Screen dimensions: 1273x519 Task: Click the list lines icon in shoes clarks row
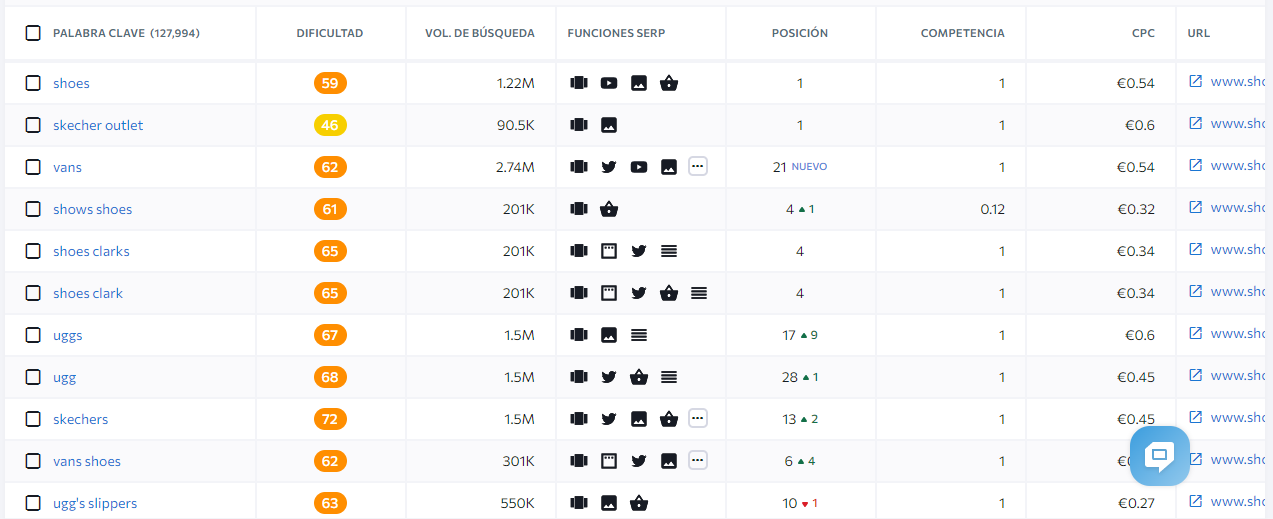669,251
